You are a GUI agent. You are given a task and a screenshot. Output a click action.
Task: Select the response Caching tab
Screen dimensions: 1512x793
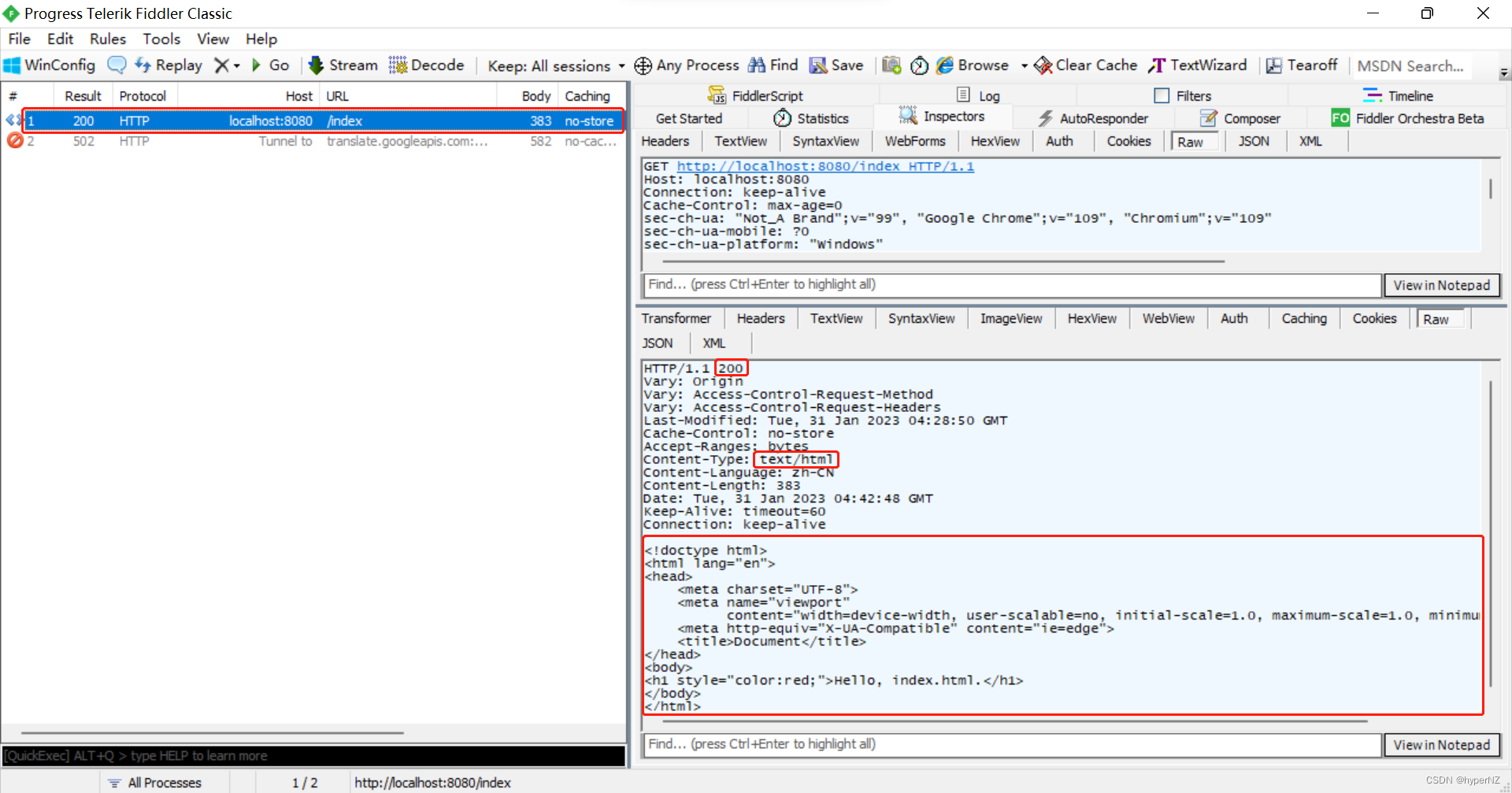[1304, 318]
